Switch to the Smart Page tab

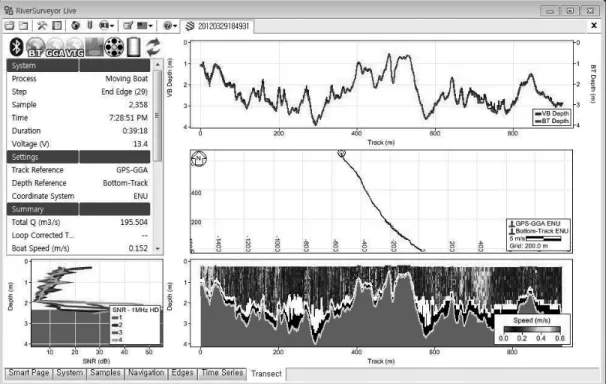pyautogui.click(x=29, y=373)
